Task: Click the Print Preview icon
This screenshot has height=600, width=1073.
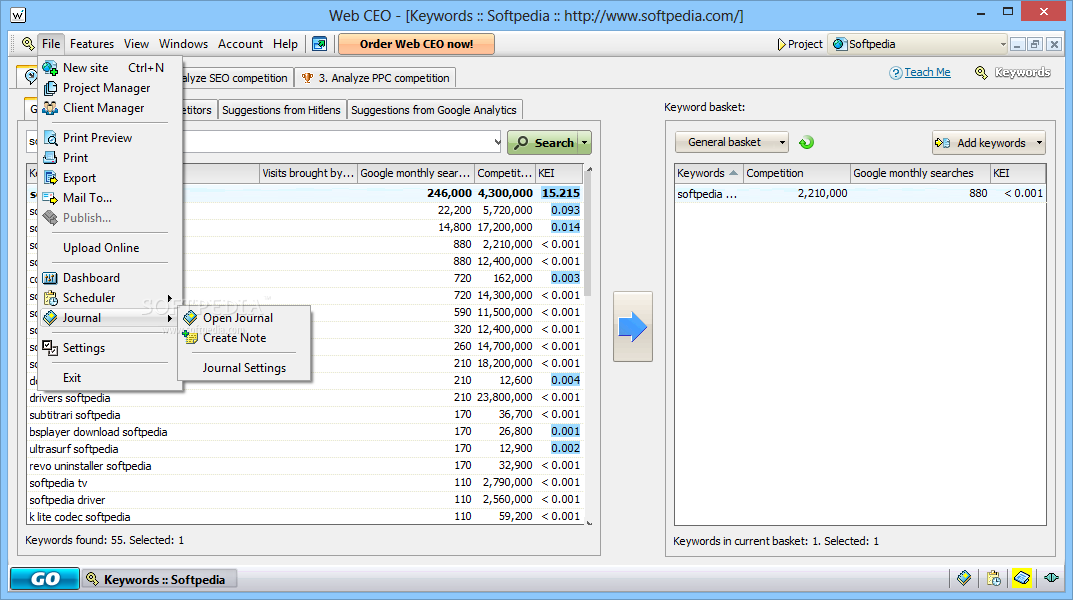Action: (50, 138)
